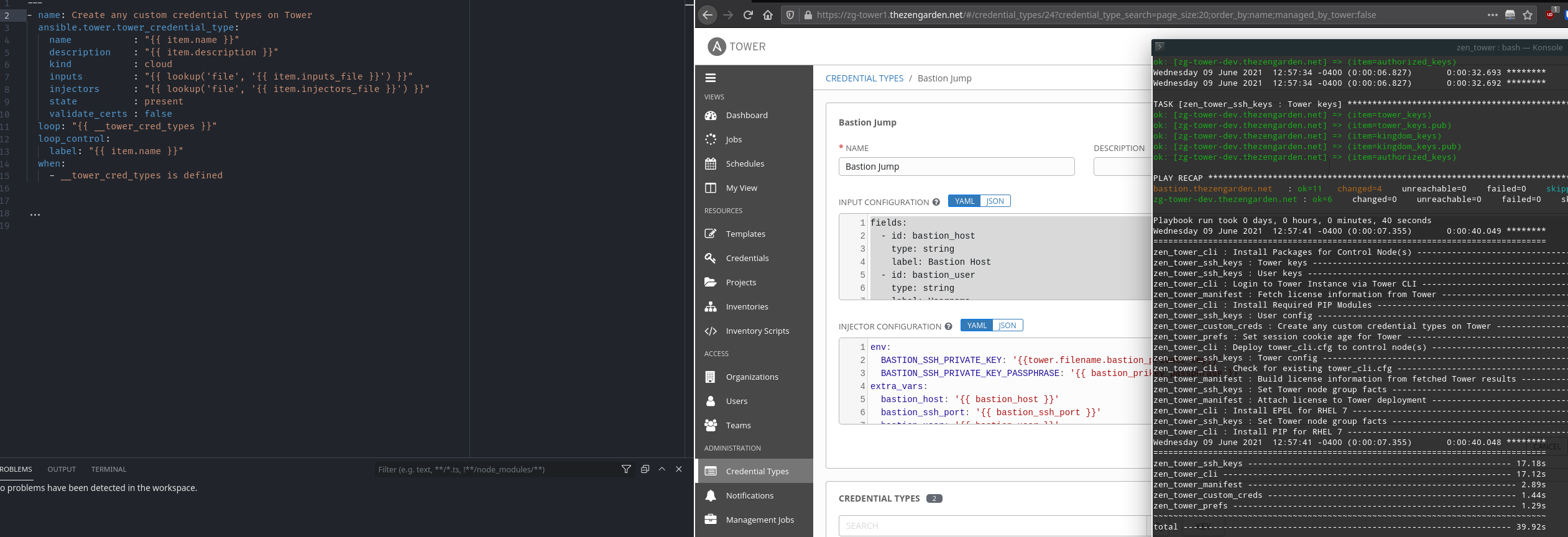
Task: Click 'Bastion Jump' breadcrumb text
Action: pyautogui.click(x=944, y=78)
